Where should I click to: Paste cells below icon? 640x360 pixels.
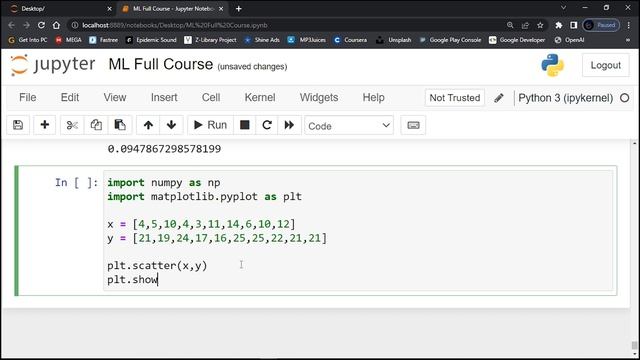[x=120, y=125]
